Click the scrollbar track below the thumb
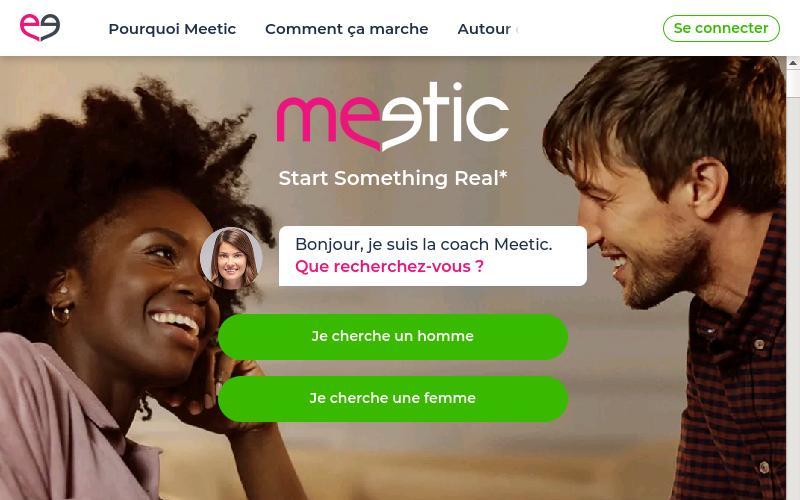Viewport: 800px width, 500px height. point(793,298)
